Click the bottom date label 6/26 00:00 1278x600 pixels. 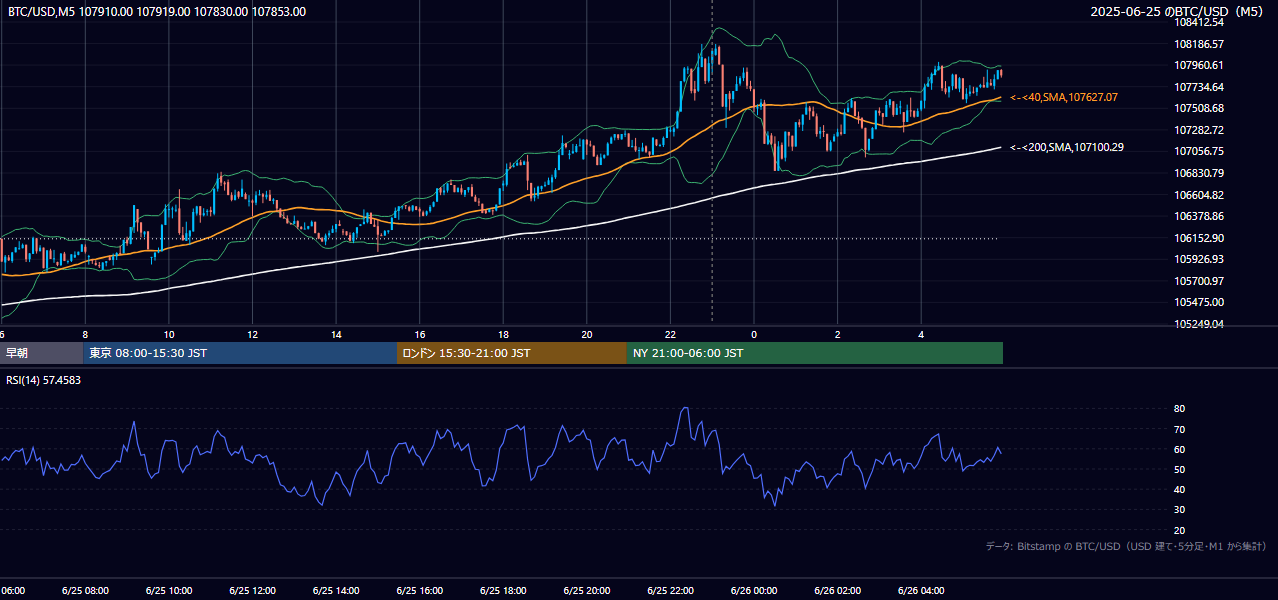pos(754,591)
